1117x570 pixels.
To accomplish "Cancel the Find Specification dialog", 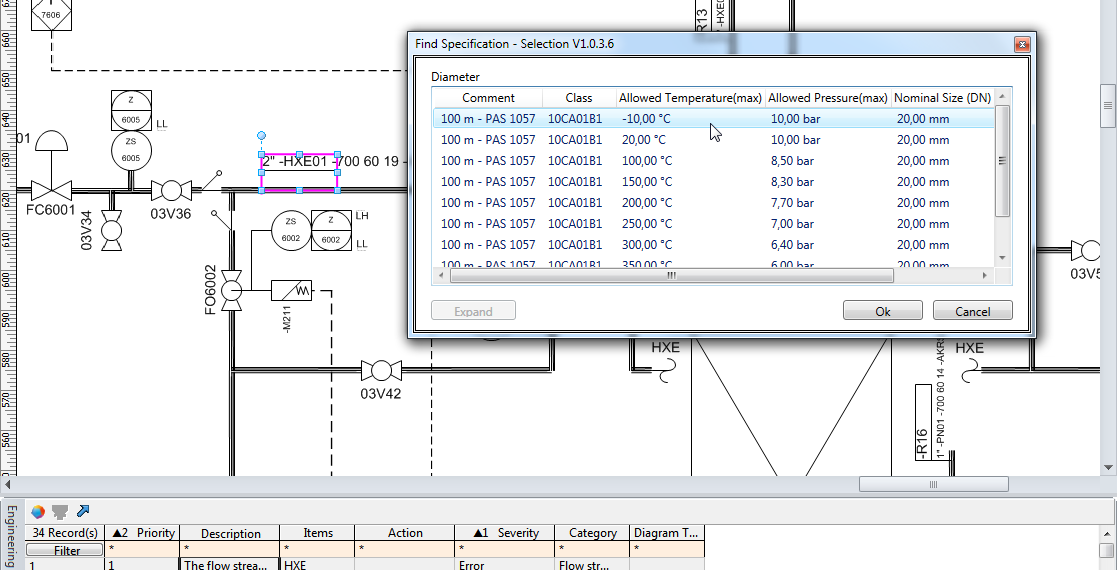I will (972, 311).
